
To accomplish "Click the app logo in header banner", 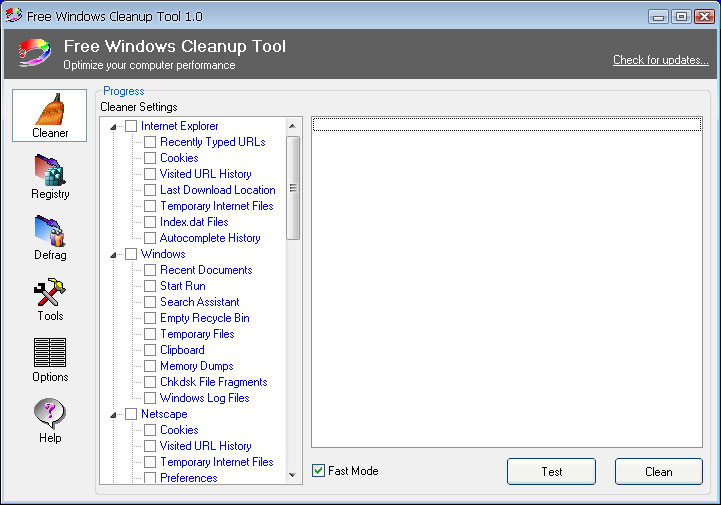I will point(33,53).
